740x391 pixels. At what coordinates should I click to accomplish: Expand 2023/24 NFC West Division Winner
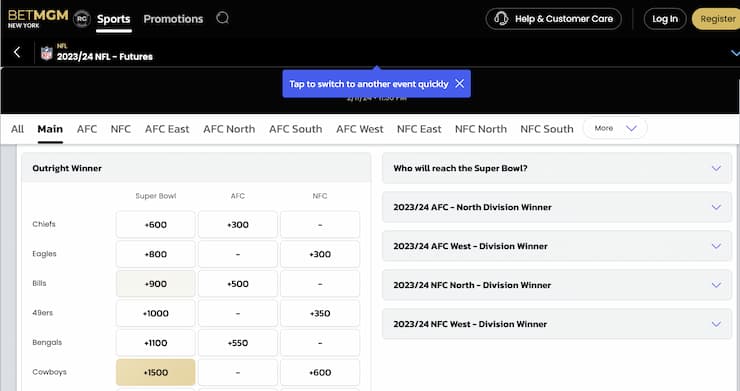pos(557,324)
